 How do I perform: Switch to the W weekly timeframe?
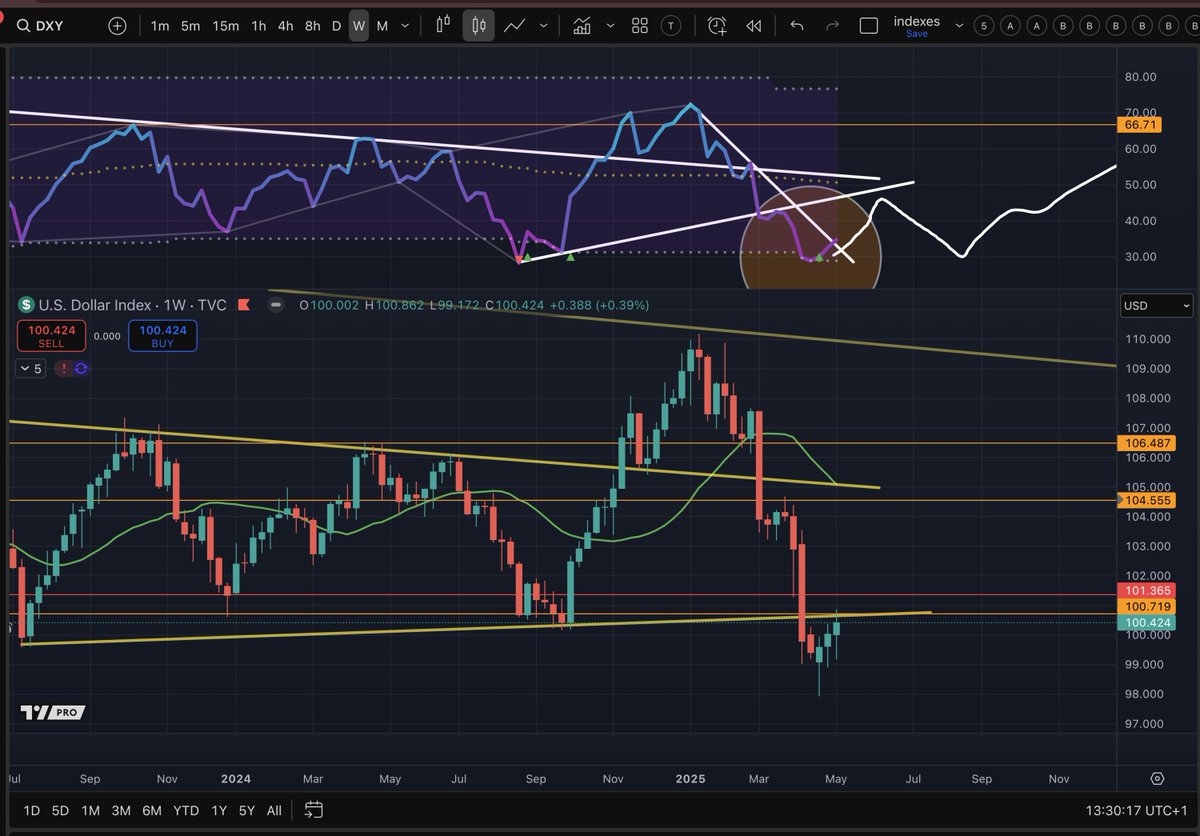pyautogui.click(x=358, y=25)
